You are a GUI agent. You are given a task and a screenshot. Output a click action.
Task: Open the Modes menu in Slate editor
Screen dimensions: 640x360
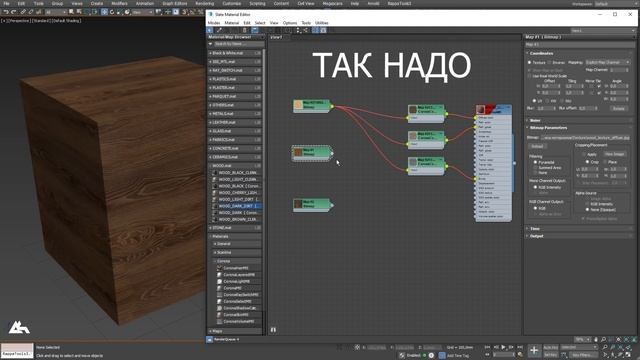click(214, 23)
